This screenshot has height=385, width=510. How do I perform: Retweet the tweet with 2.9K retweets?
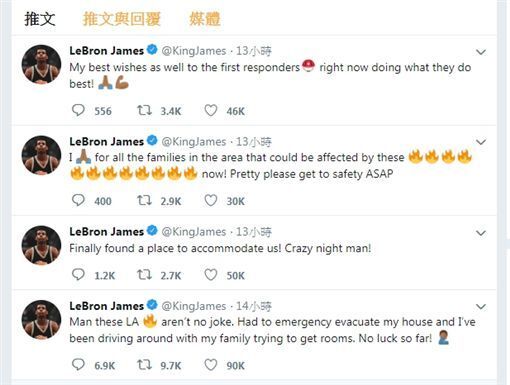(x=144, y=200)
